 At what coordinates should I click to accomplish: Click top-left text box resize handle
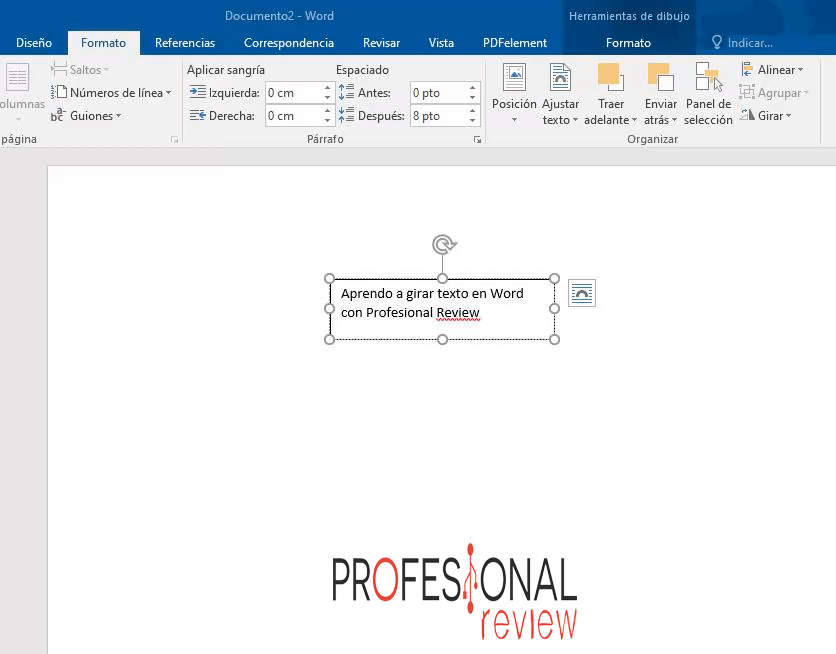click(x=329, y=278)
